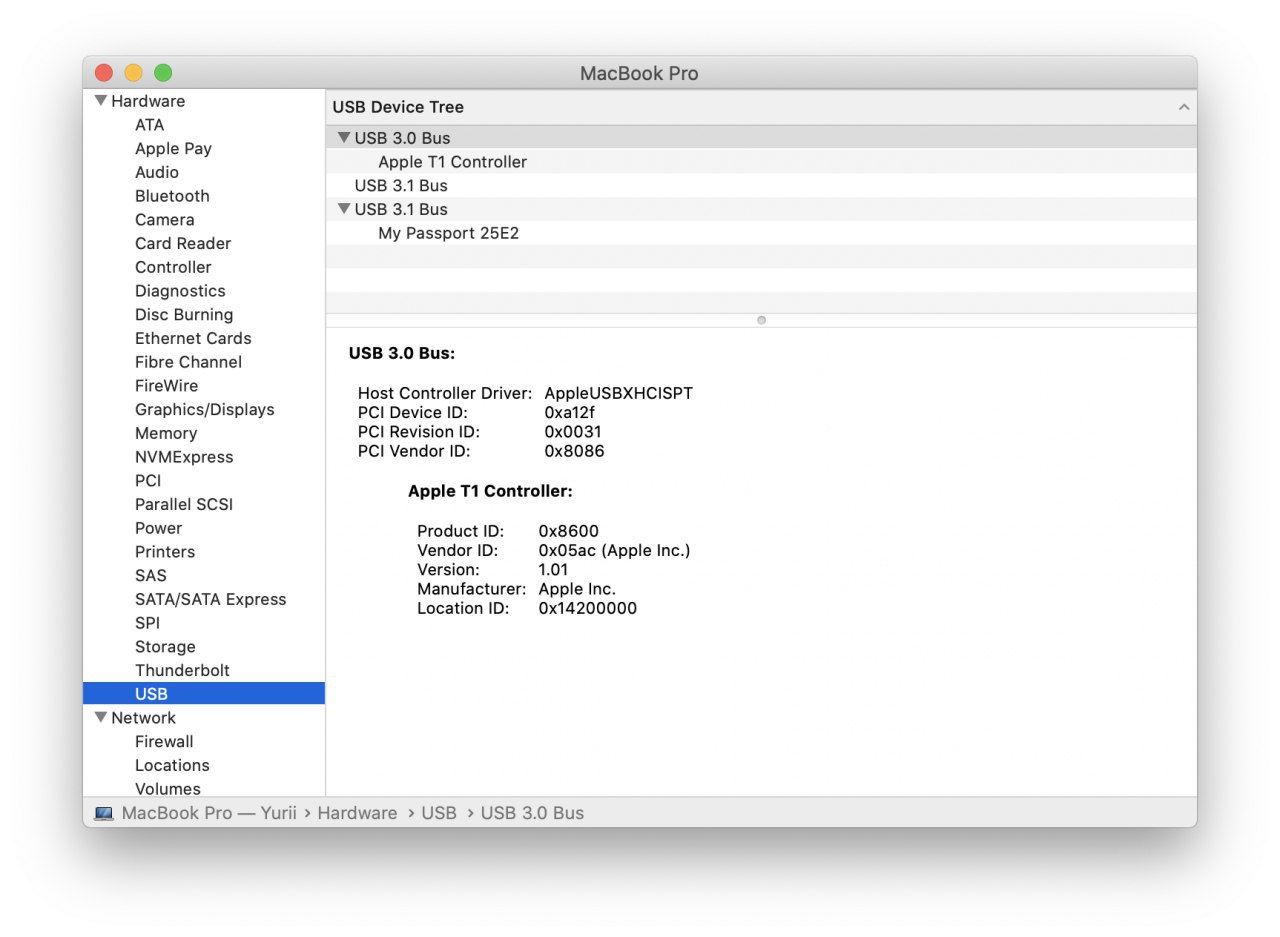Select the highlighted USB sidebar item
This screenshot has height=937, width=1280.
tap(204, 694)
